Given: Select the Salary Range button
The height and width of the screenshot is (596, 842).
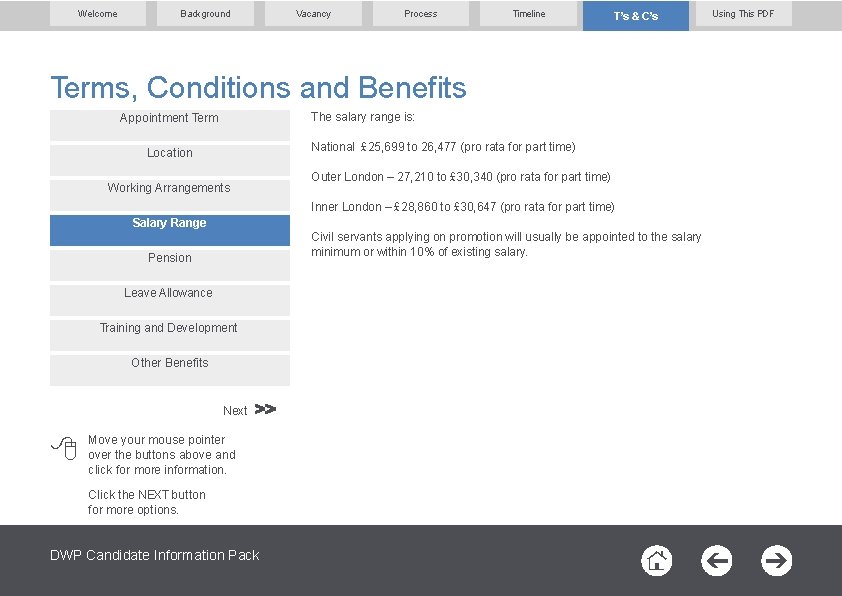Looking at the screenshot, I should [x=170, y=230].
